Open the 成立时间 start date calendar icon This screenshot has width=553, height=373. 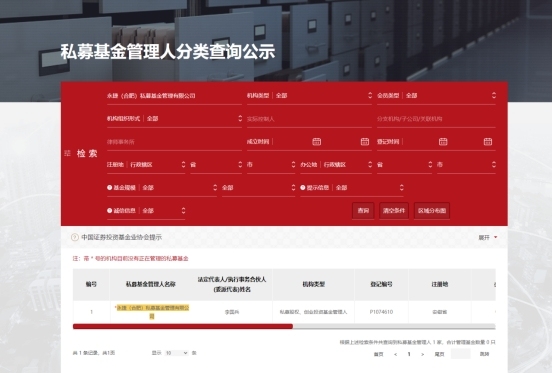click(316, 142)
